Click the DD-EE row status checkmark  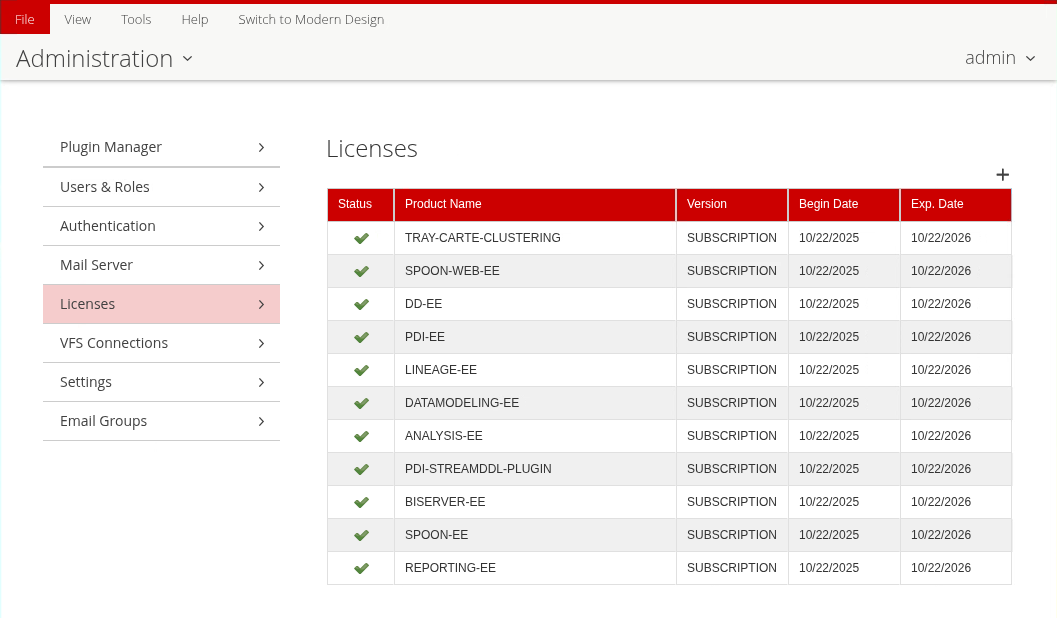[361, 304]
